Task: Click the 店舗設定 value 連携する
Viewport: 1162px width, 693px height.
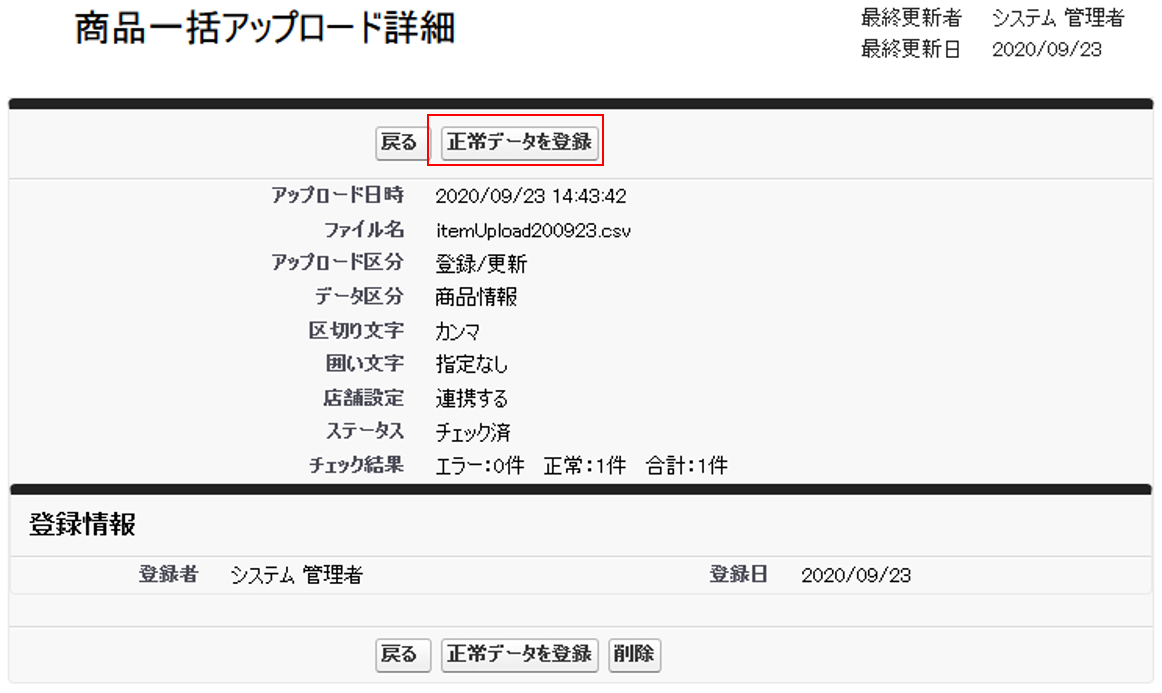Action: click(x=472, y=399)
